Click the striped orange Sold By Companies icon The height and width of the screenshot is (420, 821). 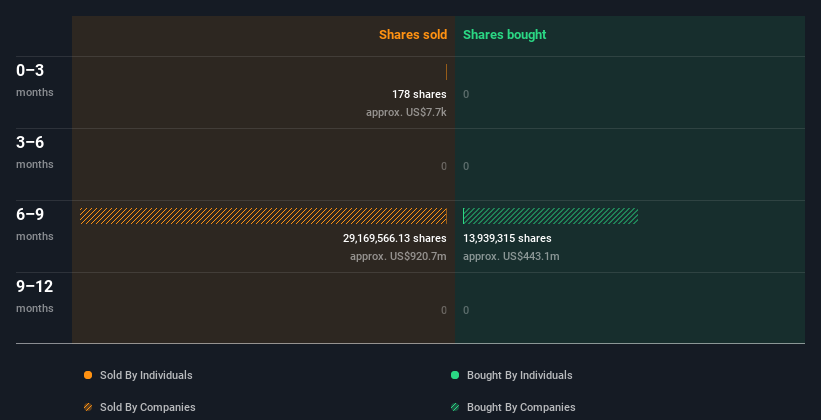88,407
